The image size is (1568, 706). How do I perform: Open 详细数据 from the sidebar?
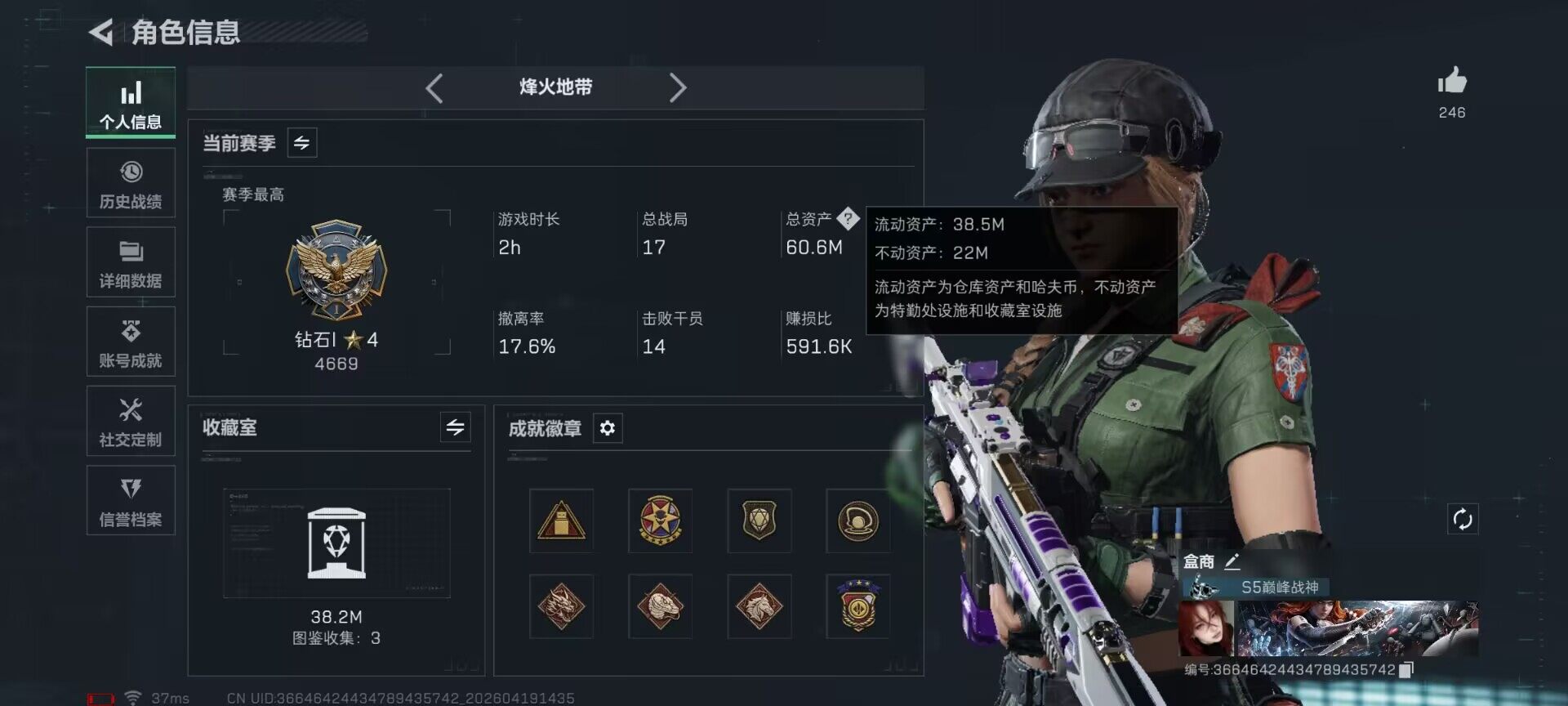pyautogui.click(x=131, y=262)
